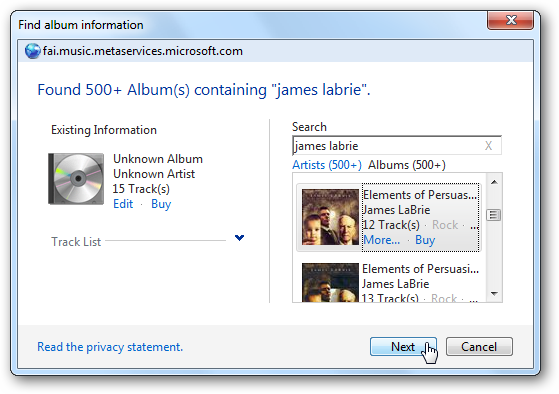The height and width of the screenshot is (394, 559).
Task: Click the Next button
Action: tap(403, 347)
